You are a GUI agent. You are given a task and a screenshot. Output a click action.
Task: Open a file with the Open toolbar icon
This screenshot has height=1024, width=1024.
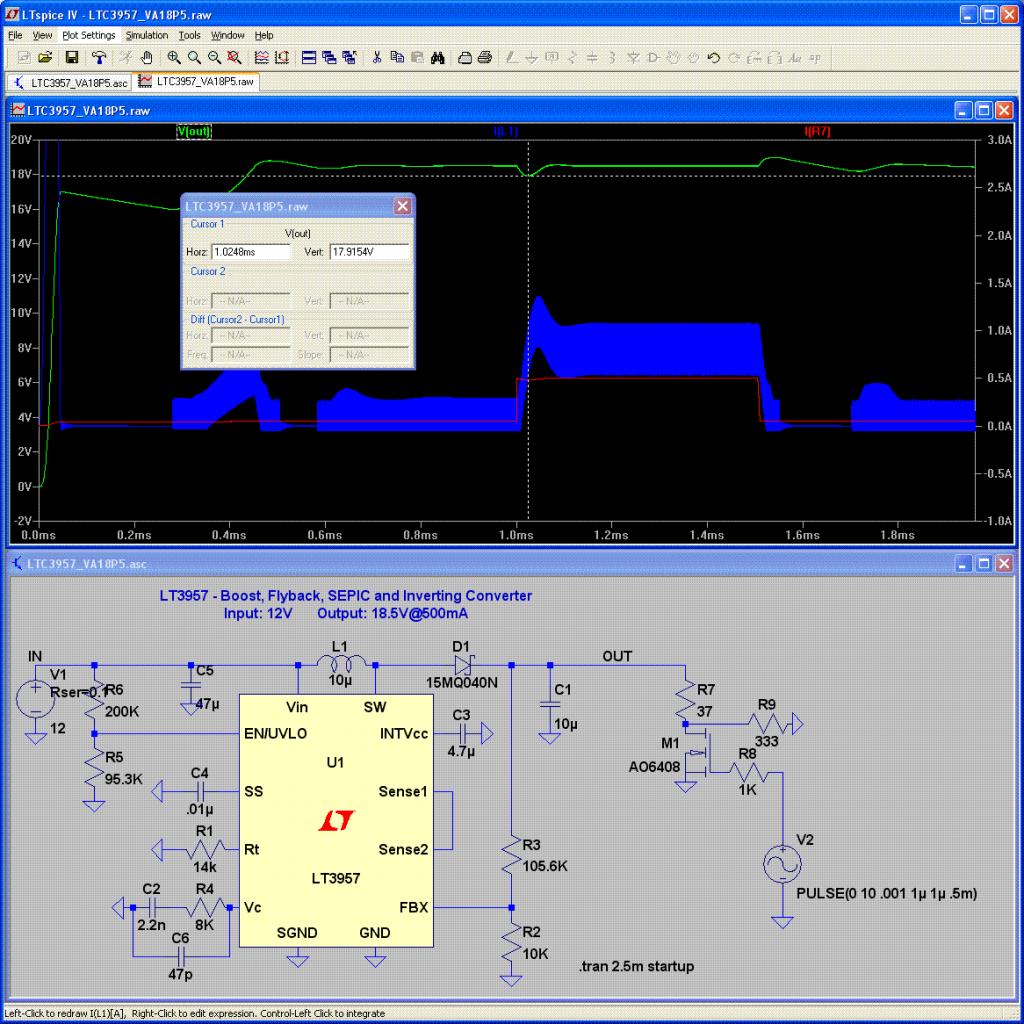point(44,57)
